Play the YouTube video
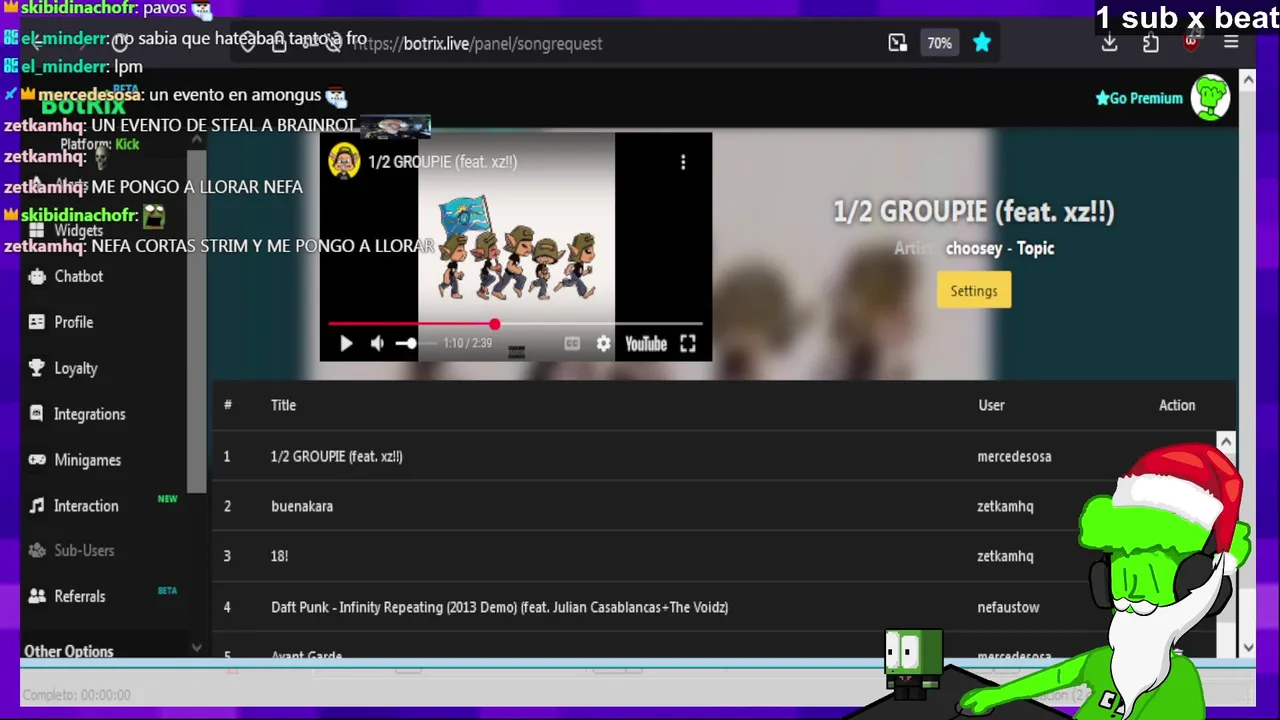Image resolution: width=1280 pixels, height=720 pixels. click(346, 344)
